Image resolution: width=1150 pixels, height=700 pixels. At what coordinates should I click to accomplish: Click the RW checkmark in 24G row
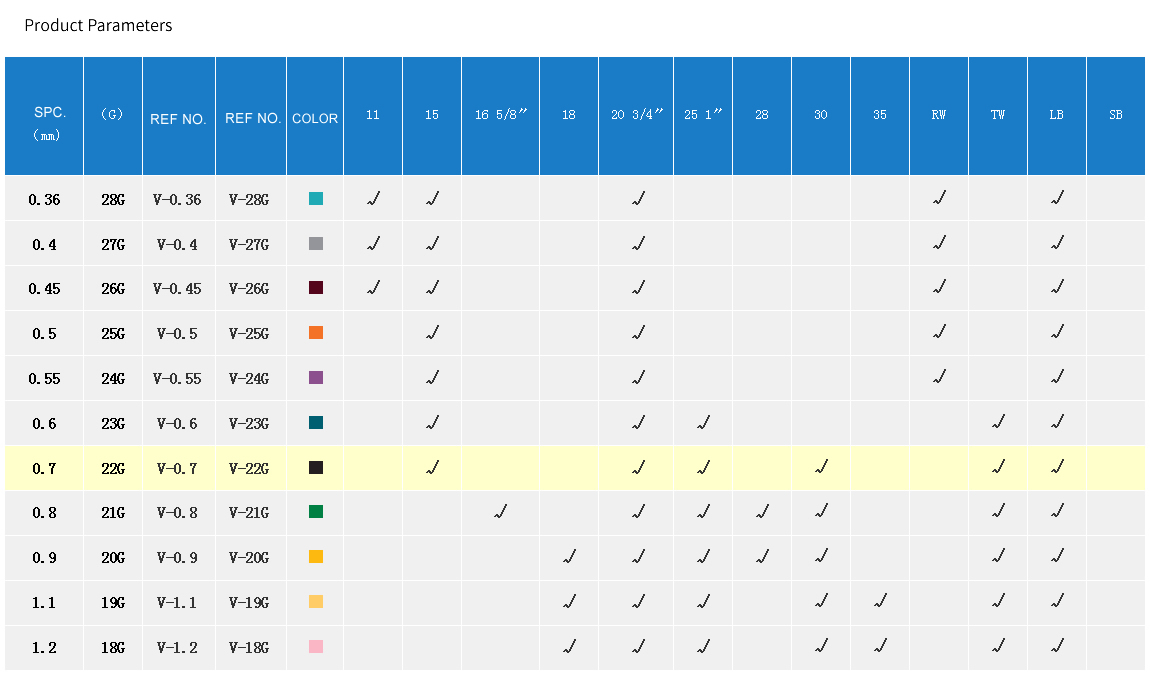(939, 378)
